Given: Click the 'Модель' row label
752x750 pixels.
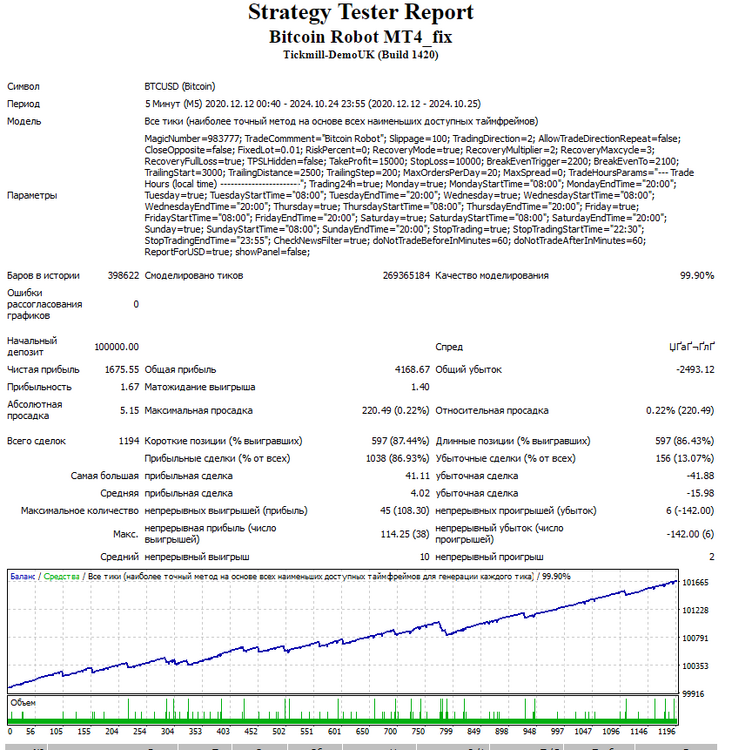Looking at the screenshot, I should [x=24, y=121].
